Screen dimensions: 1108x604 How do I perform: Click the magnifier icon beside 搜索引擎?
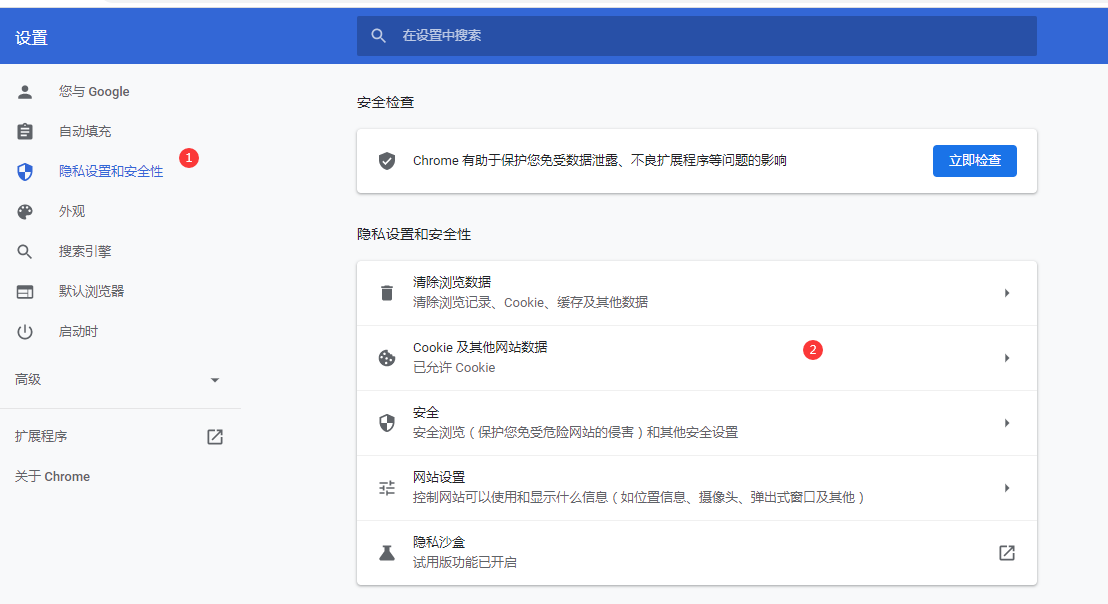pos(25,251)
